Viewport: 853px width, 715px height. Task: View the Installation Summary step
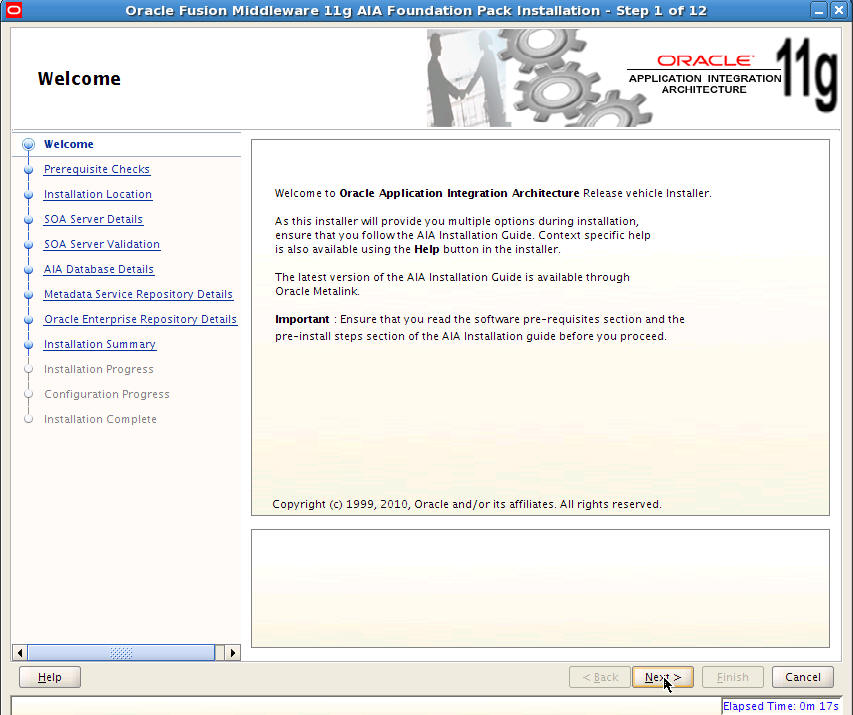pos(100,344)
